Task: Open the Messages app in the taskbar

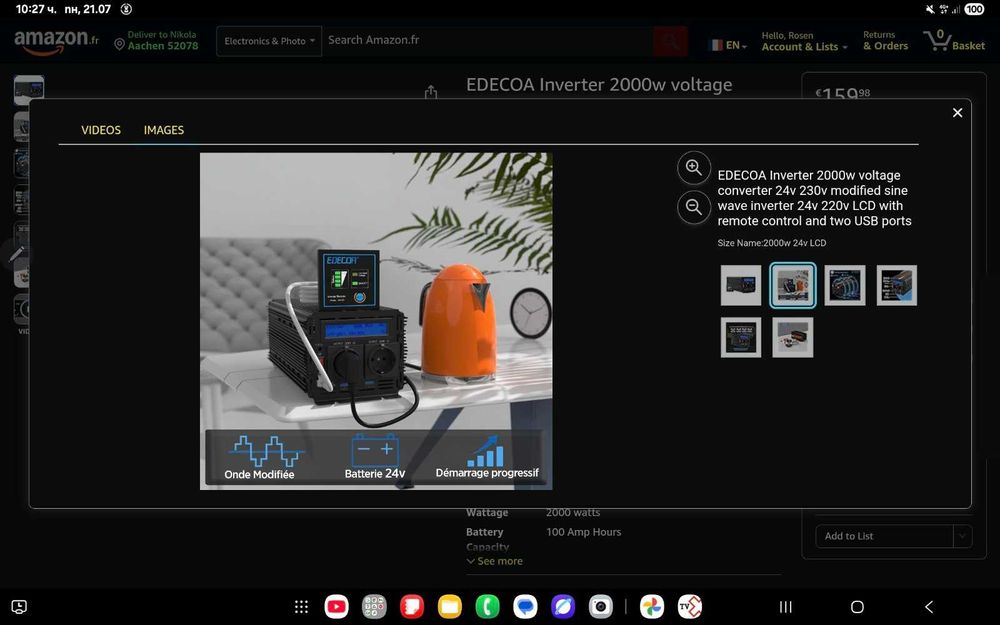Action: click(x=525, y=607)
